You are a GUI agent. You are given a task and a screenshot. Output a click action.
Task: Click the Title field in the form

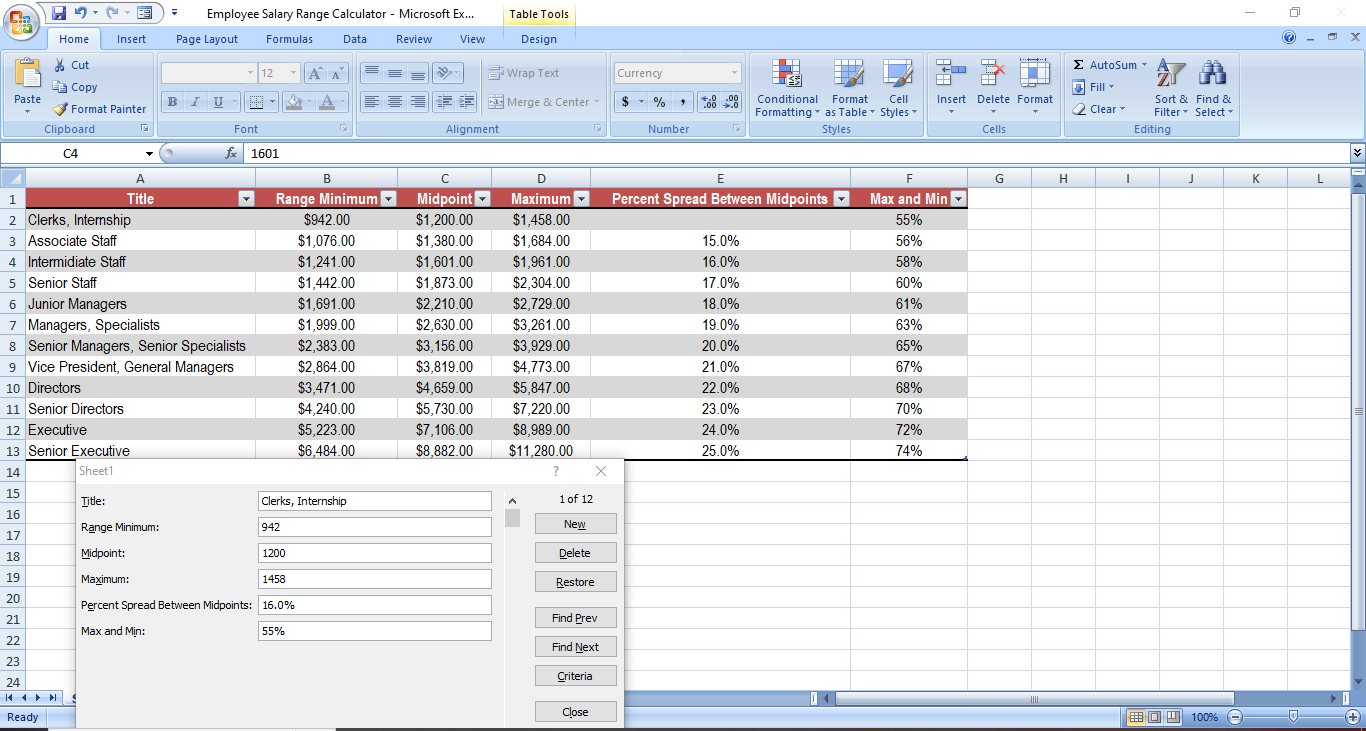pos(375,501)
